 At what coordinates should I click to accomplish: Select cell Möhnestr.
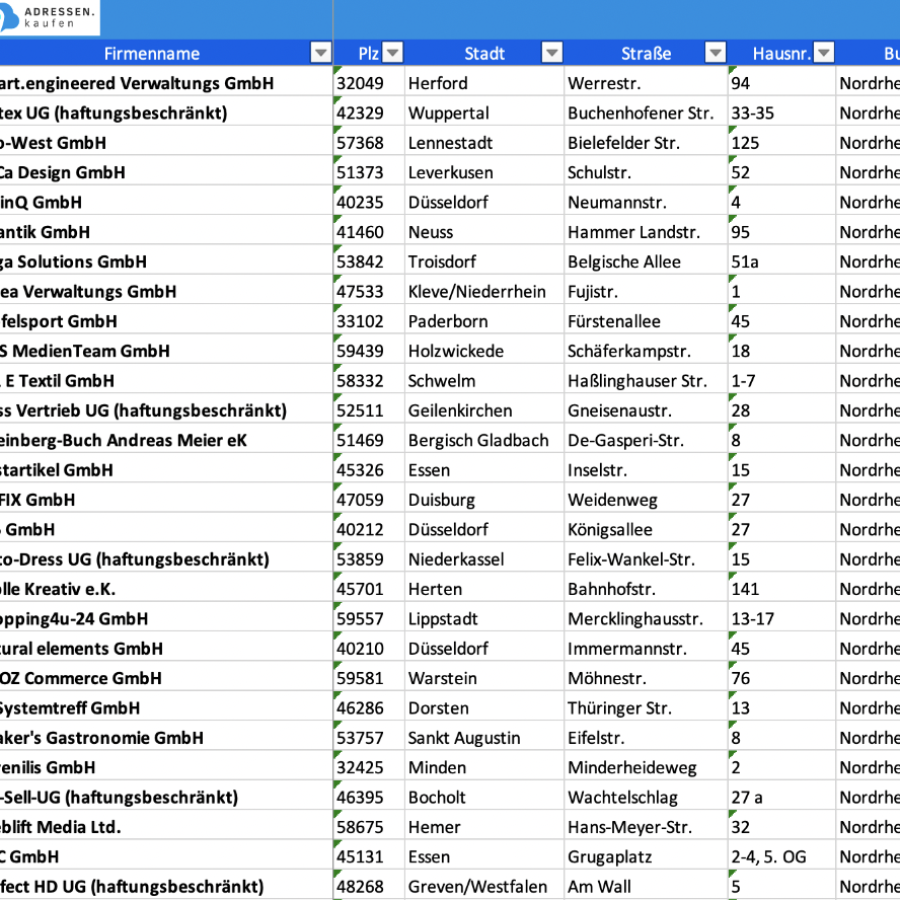646,680
